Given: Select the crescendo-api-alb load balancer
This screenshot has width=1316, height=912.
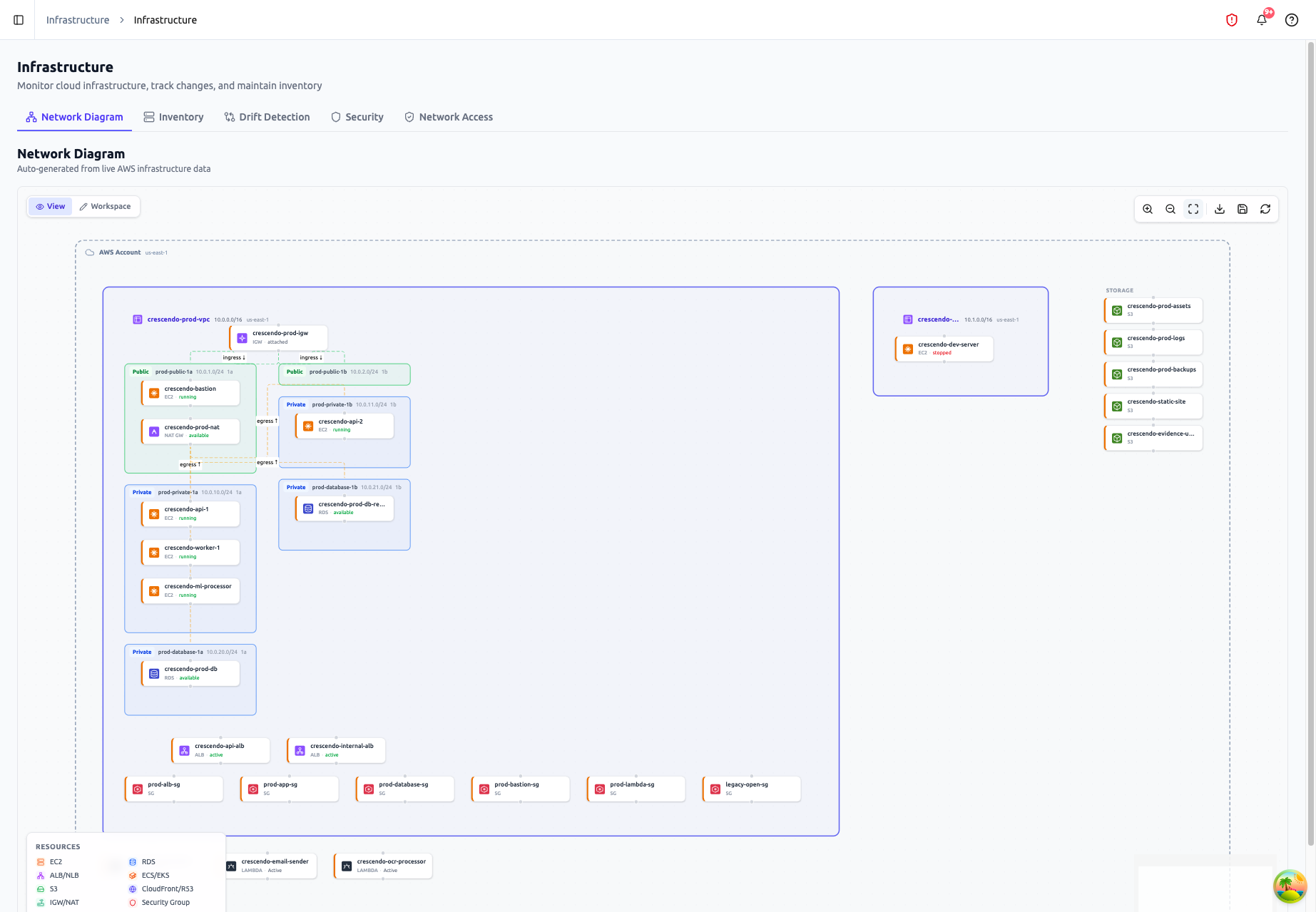Looking at the screenshot, I should 221,751.
